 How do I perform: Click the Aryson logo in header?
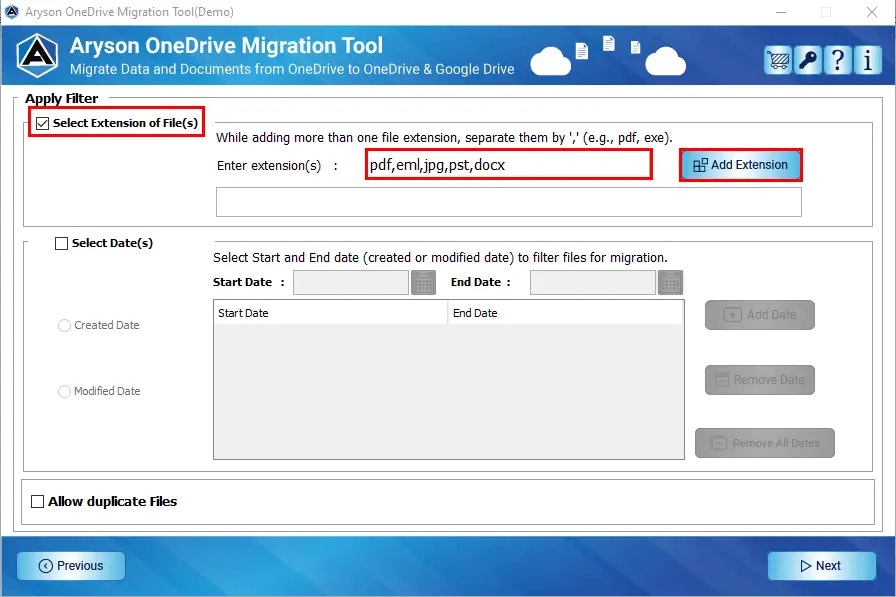click(37, 56)
